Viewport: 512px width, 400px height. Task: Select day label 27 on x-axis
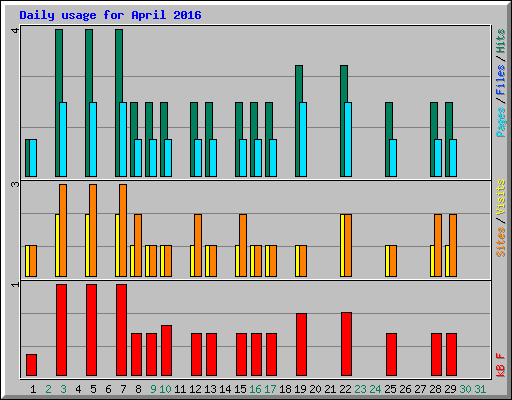pyautogui.click(x=420, y=389)
